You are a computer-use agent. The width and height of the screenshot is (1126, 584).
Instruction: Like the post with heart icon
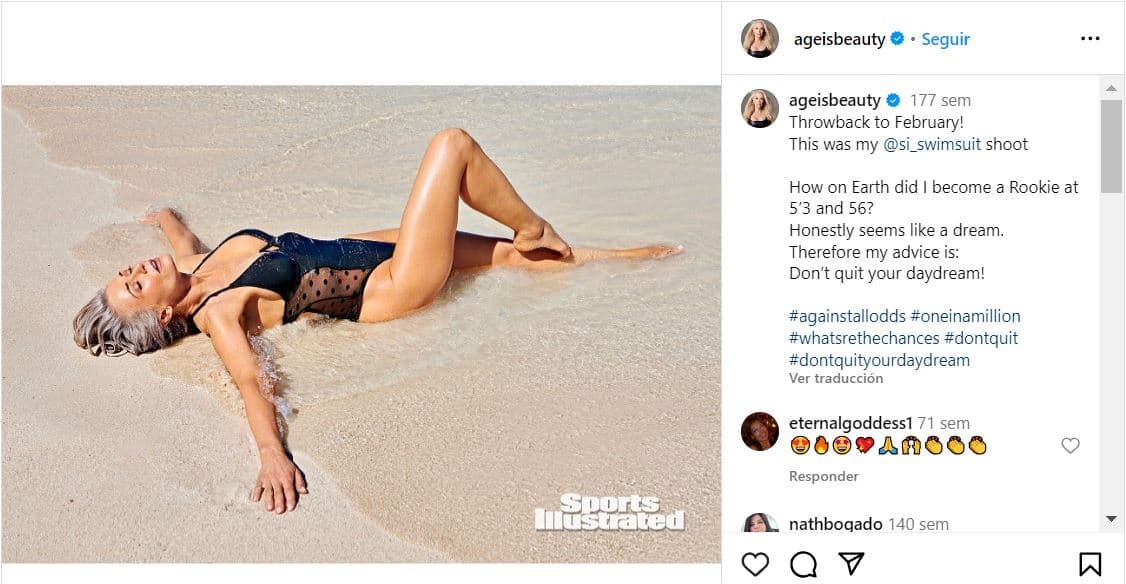click(x=755, y=564)
